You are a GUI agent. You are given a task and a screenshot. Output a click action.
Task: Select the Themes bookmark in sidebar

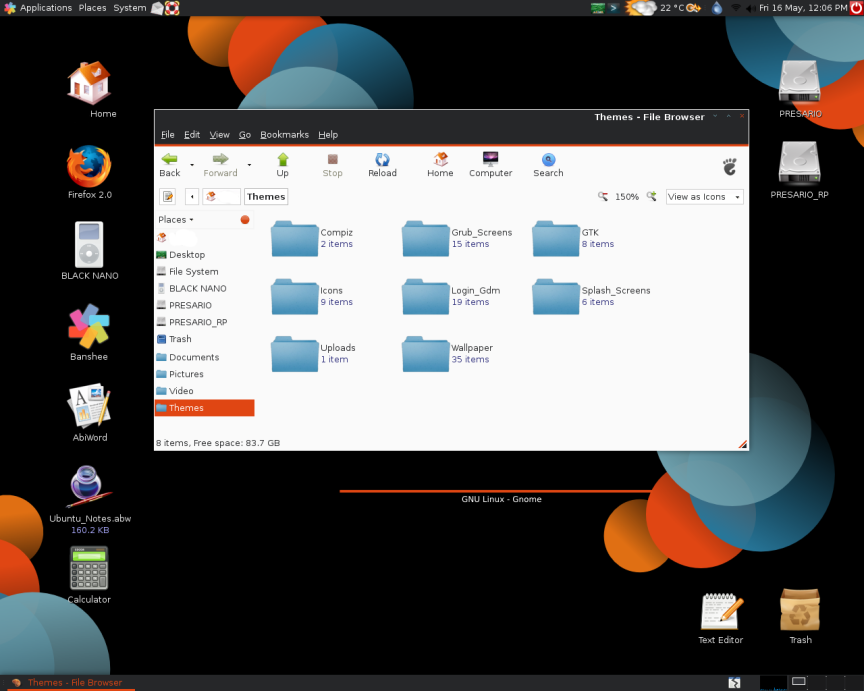[204, 408]
